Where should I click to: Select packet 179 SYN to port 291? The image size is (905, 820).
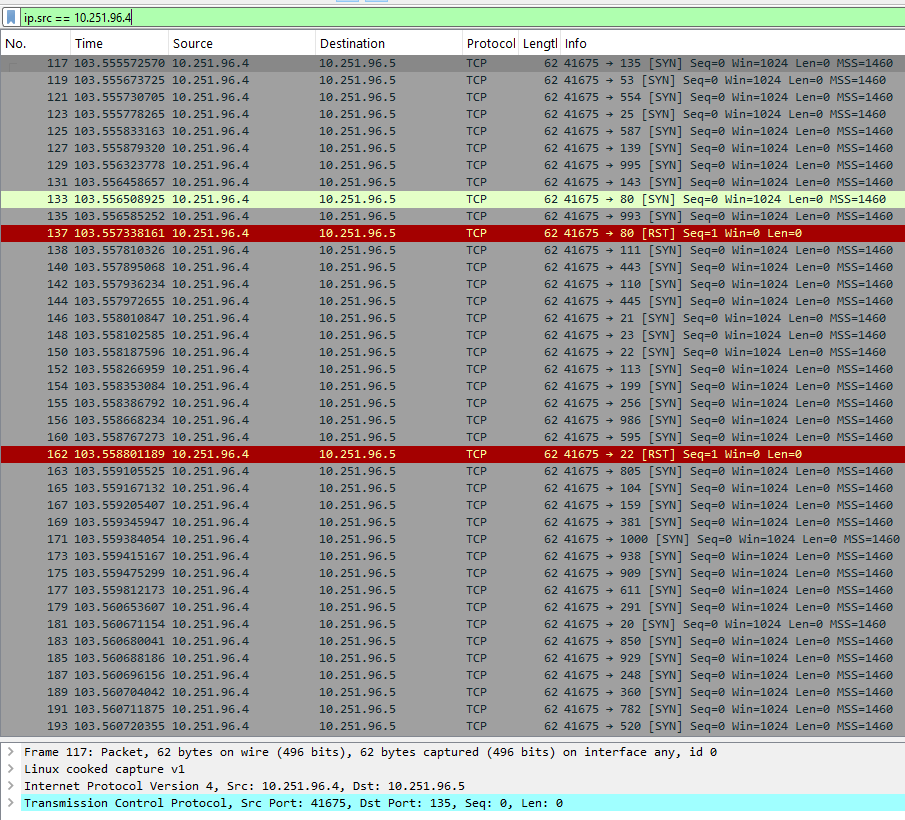click(x=452, y=608)
